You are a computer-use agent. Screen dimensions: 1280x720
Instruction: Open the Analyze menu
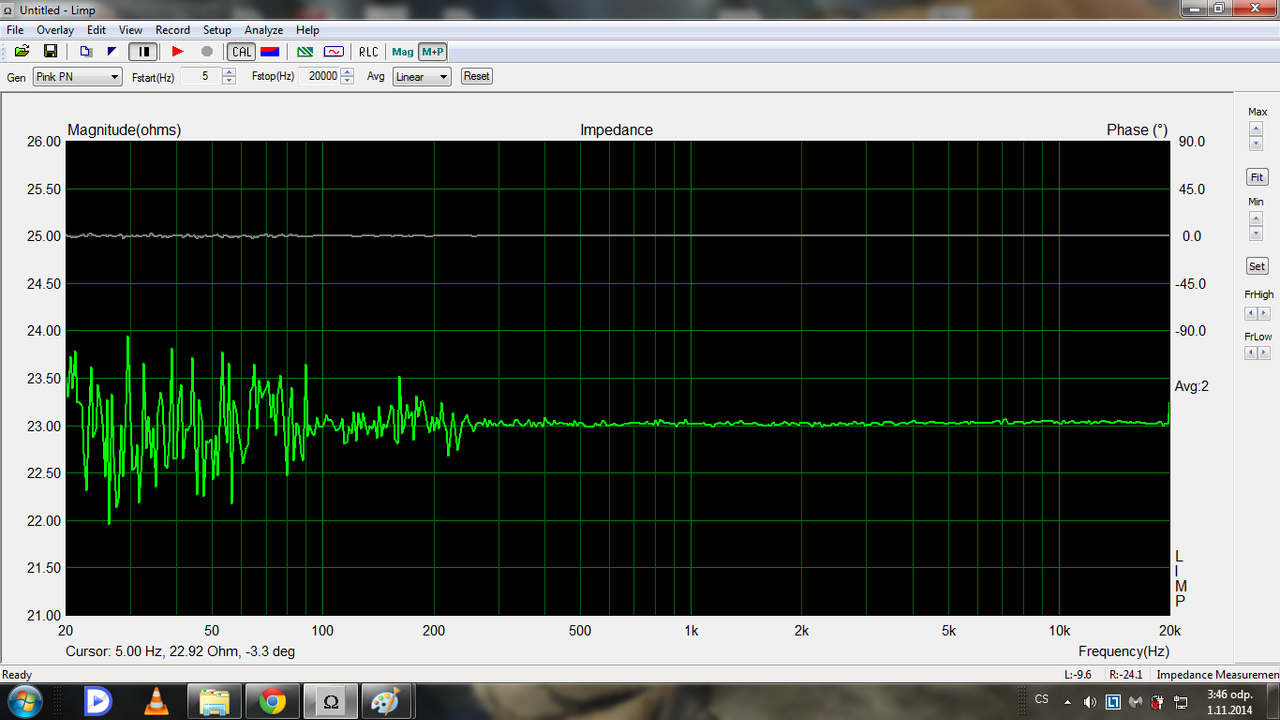pyautogui.click(x=264, y=30)
